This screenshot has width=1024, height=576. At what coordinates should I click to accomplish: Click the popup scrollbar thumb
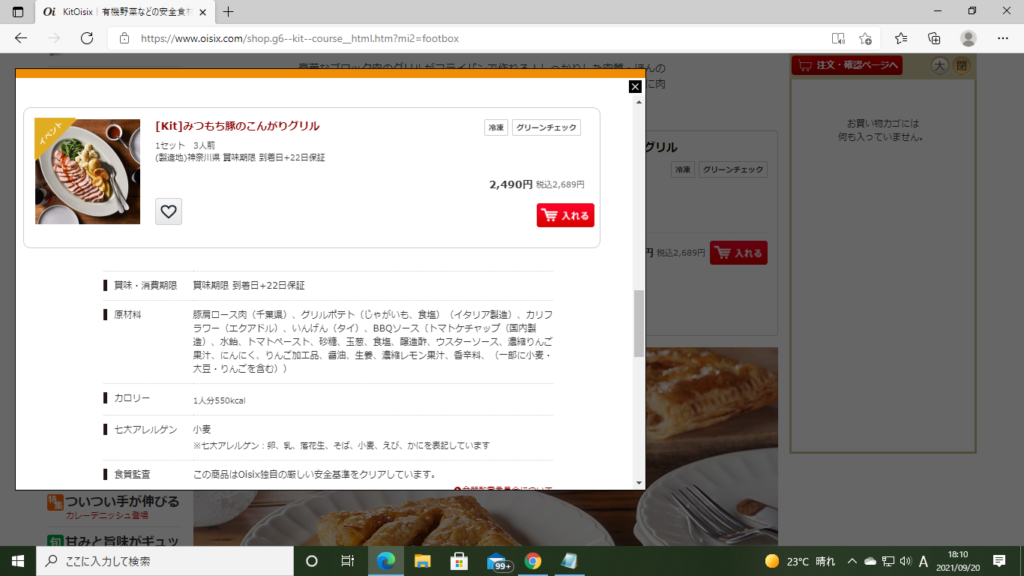tap(639, 323)
